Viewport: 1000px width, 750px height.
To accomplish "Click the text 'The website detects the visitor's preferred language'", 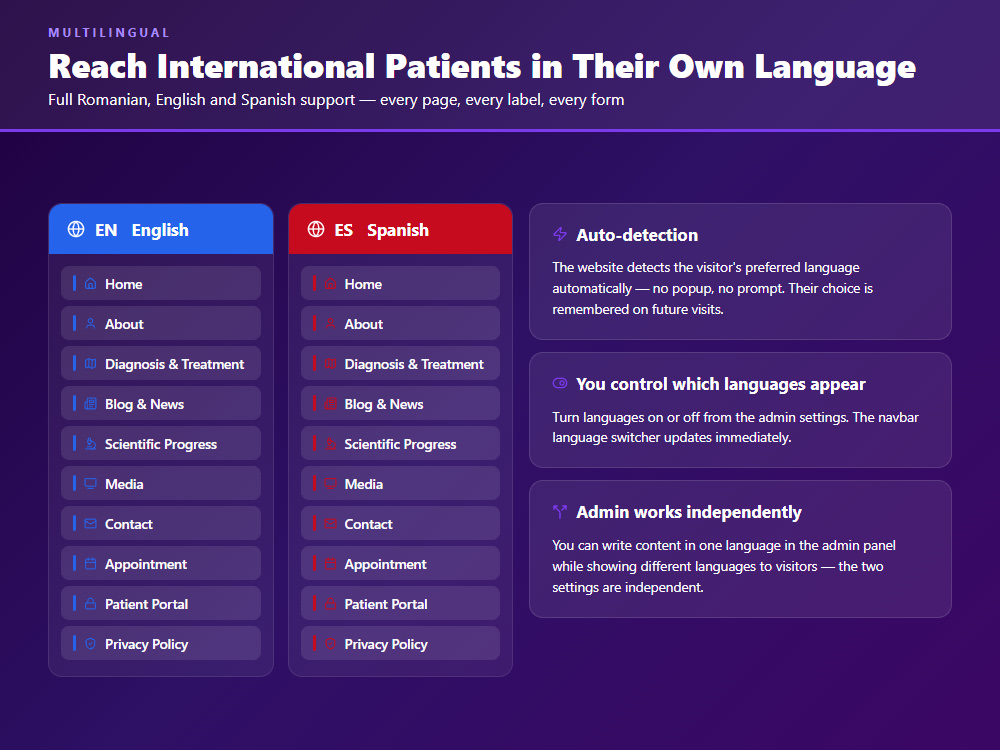I will [x=706, y=267].
